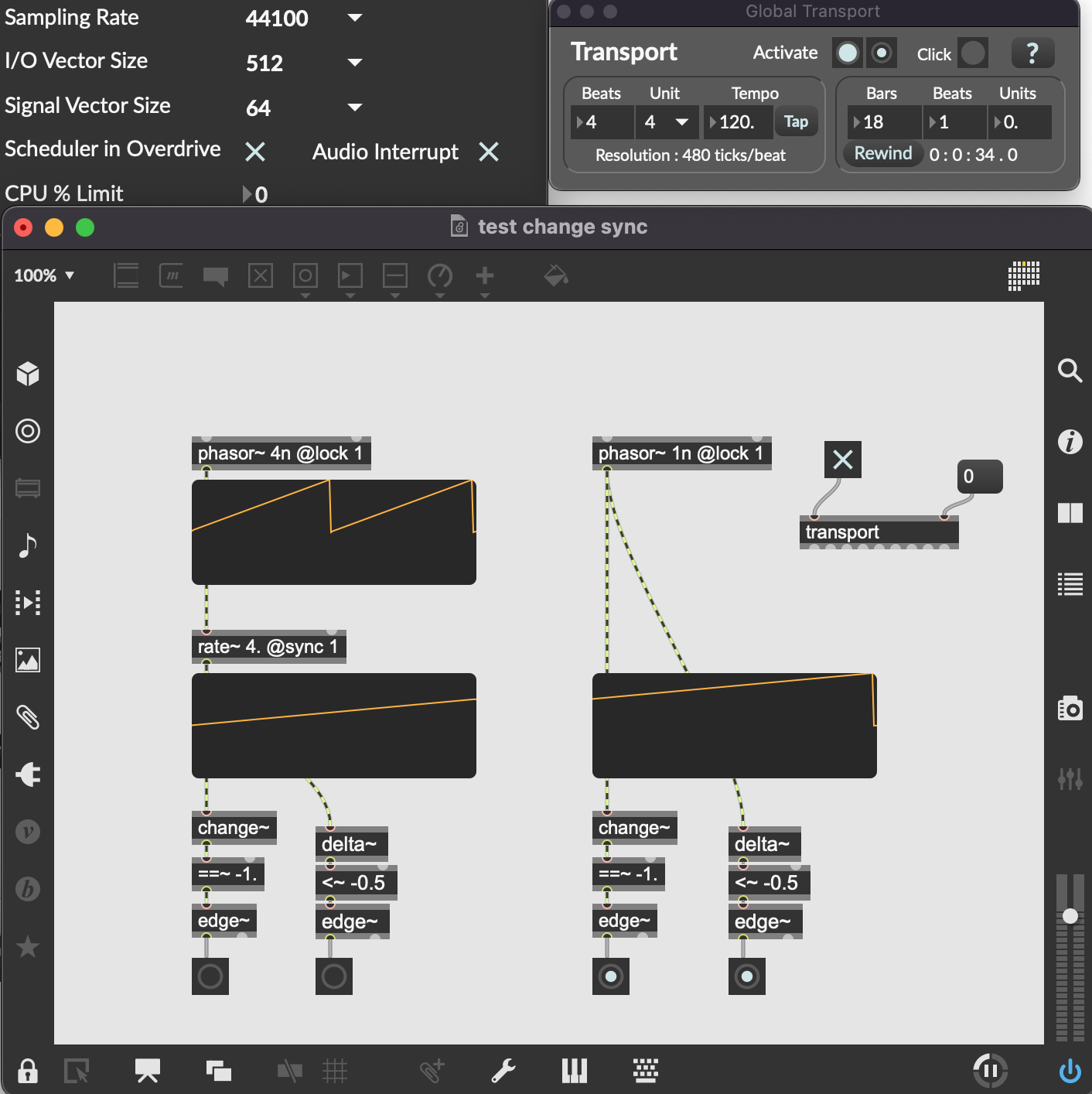Image resolution: width=1092 pixels, height=1094 pixels.
Task: Open the objects cube icon in left sidebar
Action: 28,374
